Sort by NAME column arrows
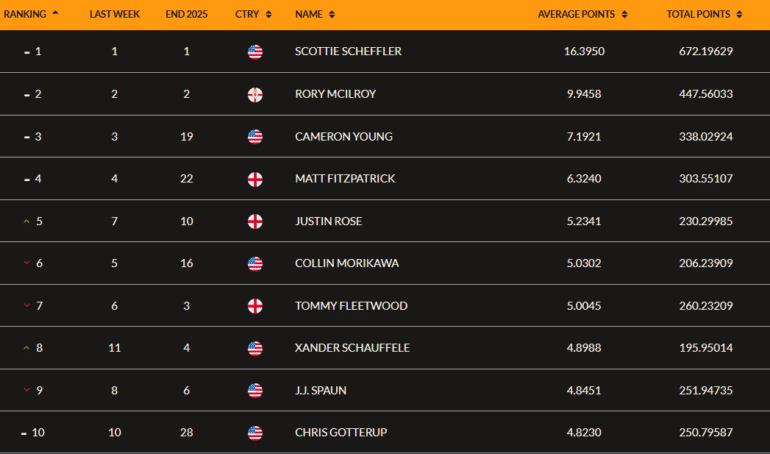Viewport: 770px width, 454px height. click(x=332, y=14)
